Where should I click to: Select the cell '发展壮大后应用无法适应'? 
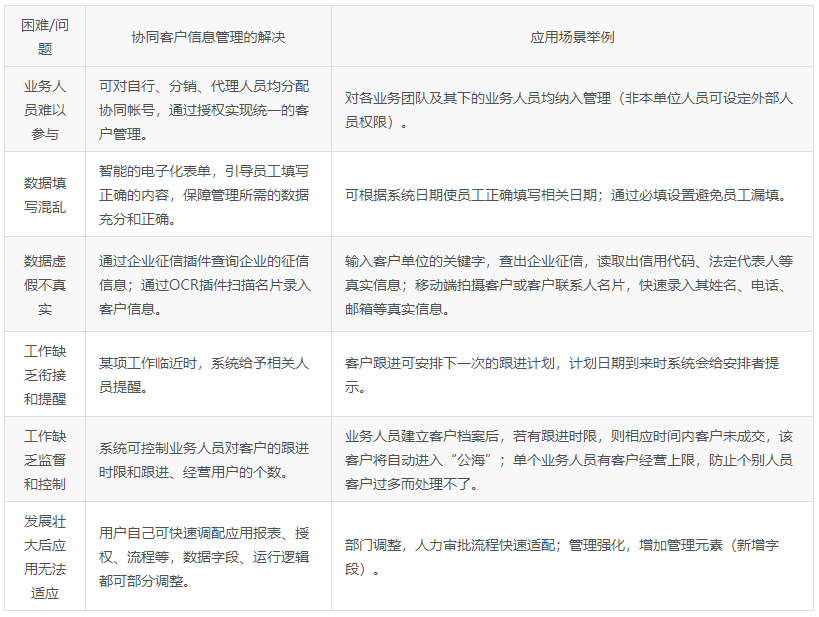45,556
